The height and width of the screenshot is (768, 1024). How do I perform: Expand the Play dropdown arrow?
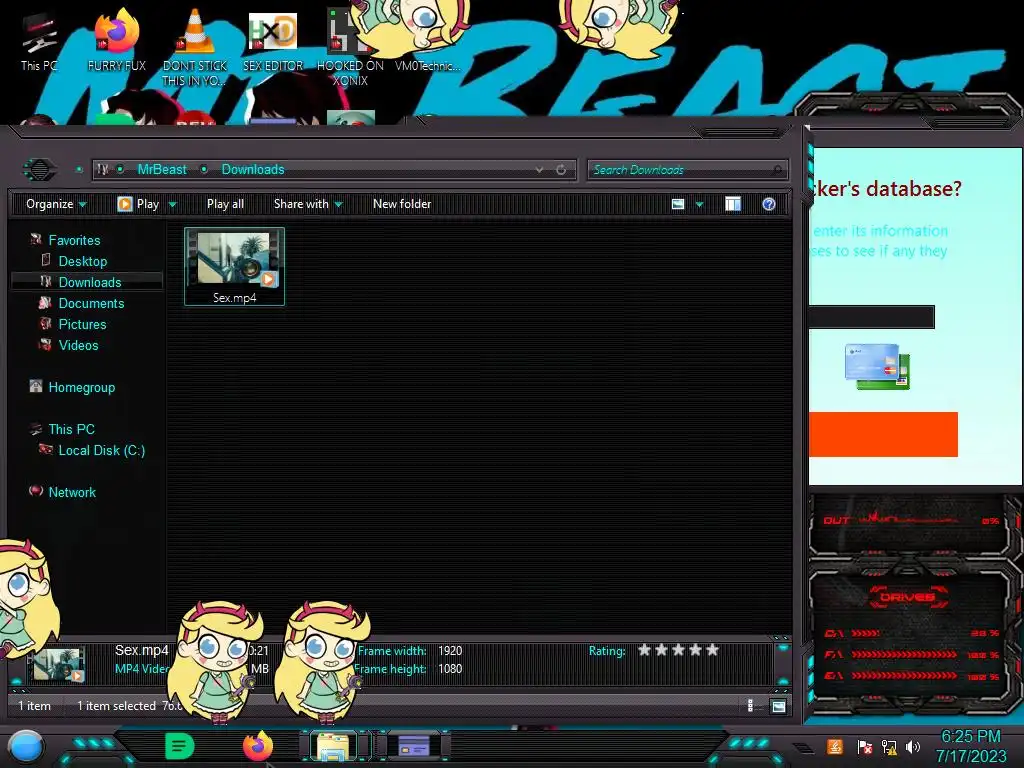tap(172, 204)
